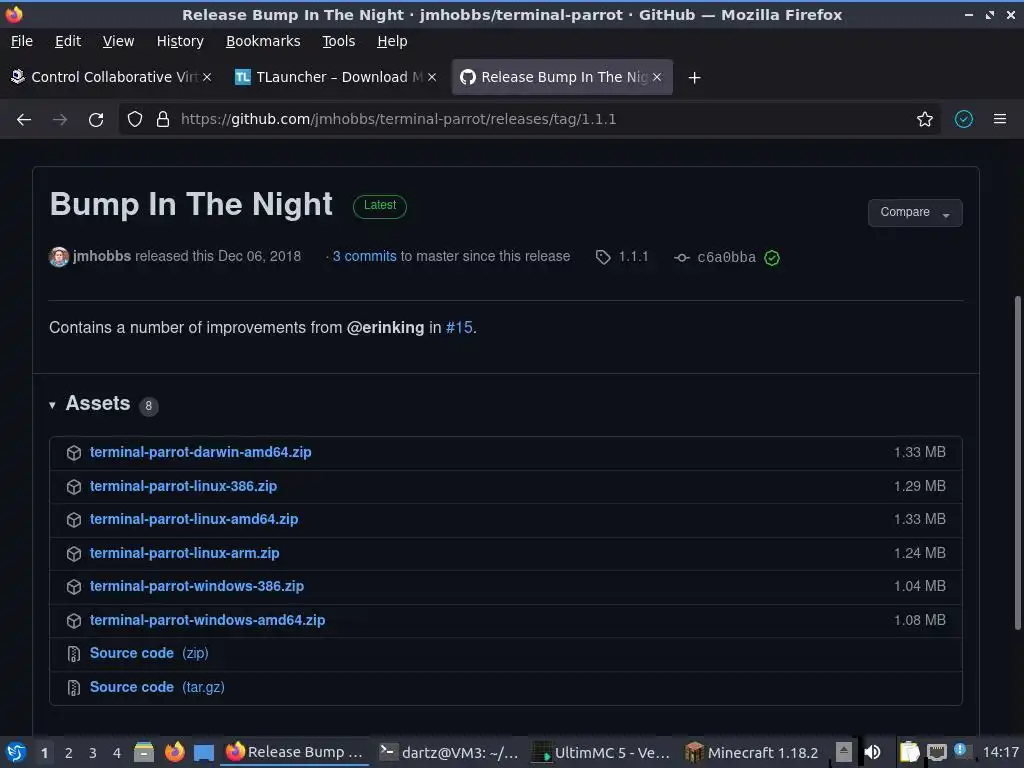Image resolution: width=1024 pixels, height=768 pixels.
Task: Download terminal-parrot-linux-386.zip
Action: (x=184, y=486)
